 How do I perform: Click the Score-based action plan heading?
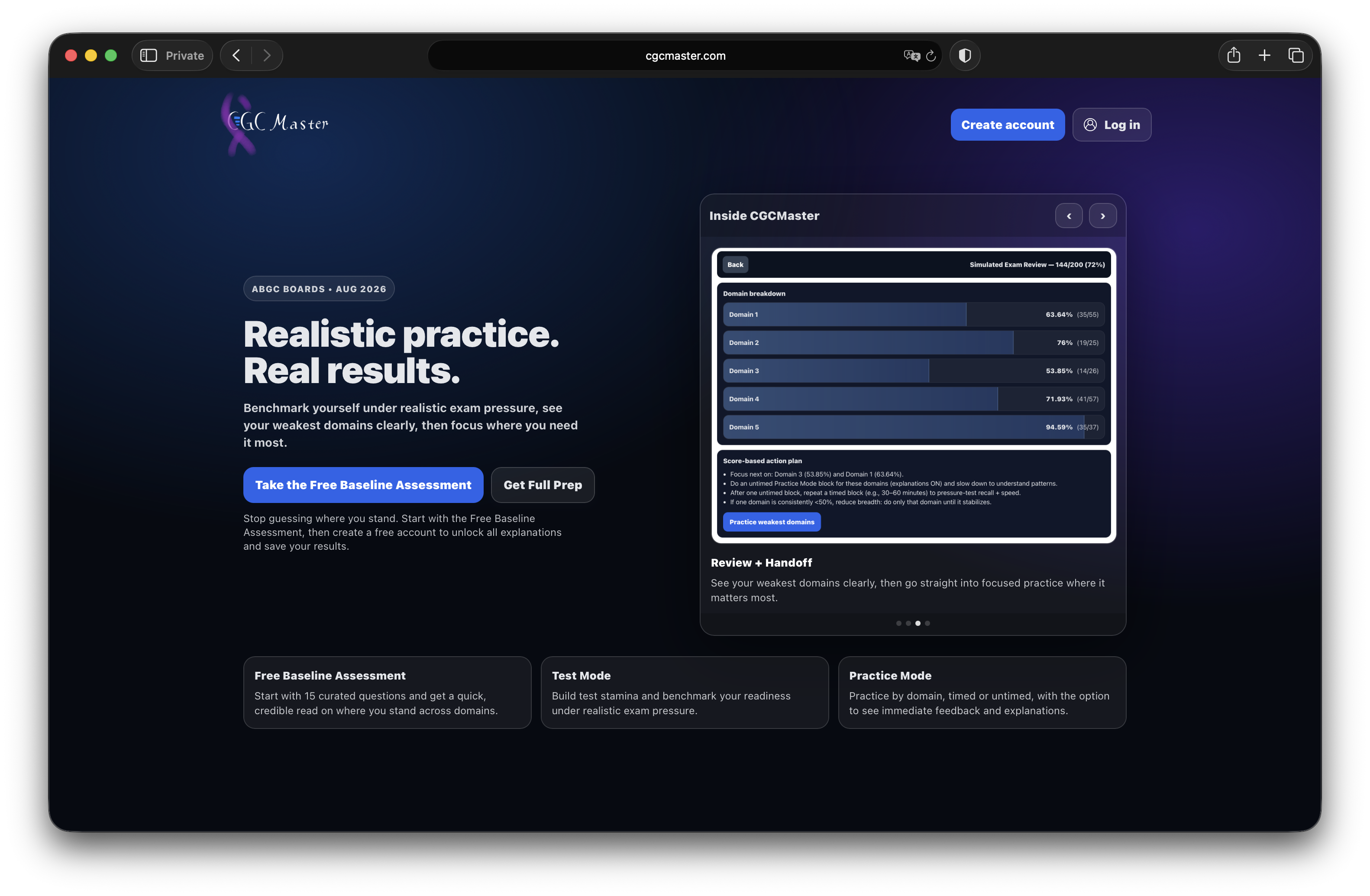[762, 461]
